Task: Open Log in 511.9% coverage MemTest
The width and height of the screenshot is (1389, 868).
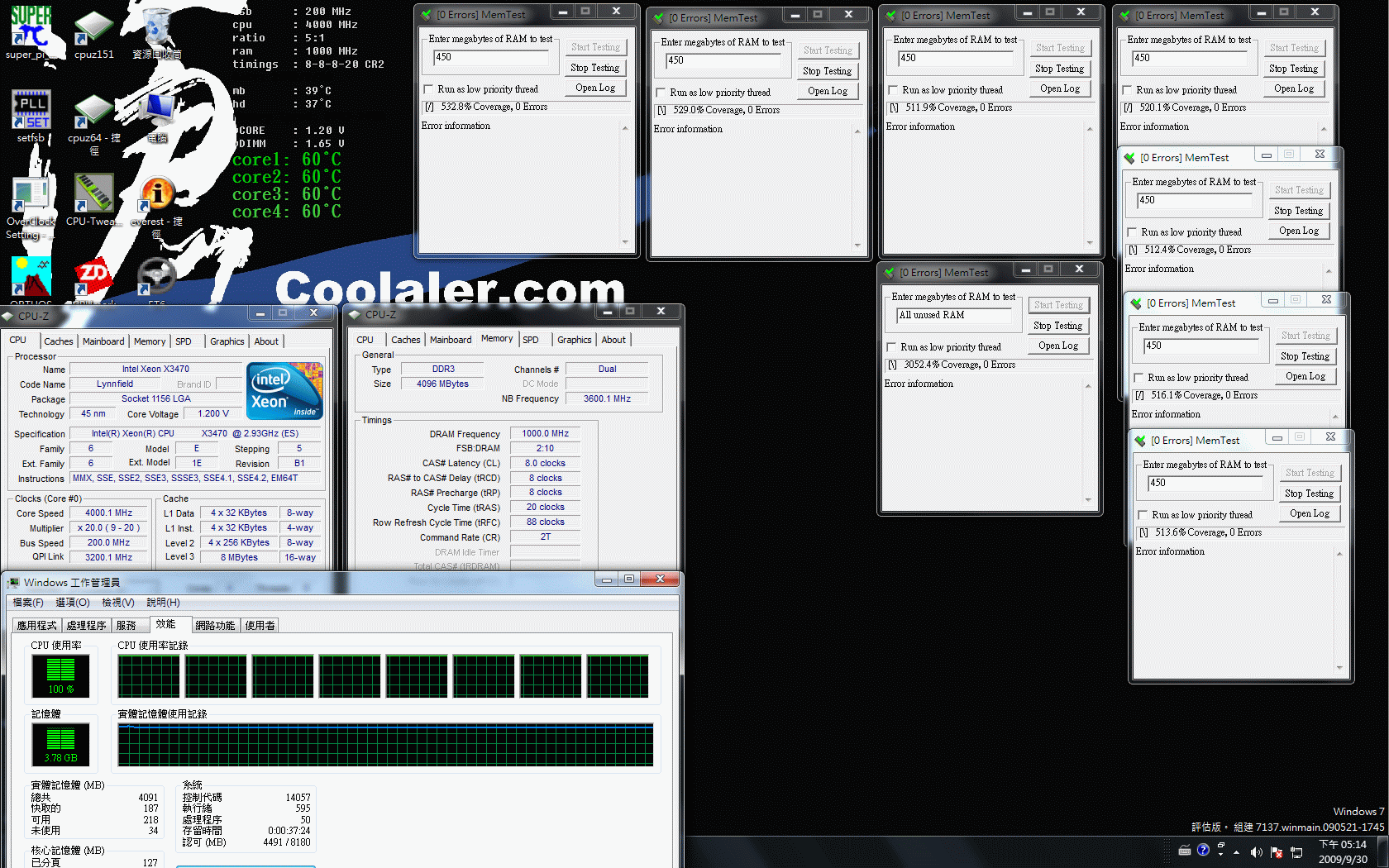Action: (x=1060, y=88)
